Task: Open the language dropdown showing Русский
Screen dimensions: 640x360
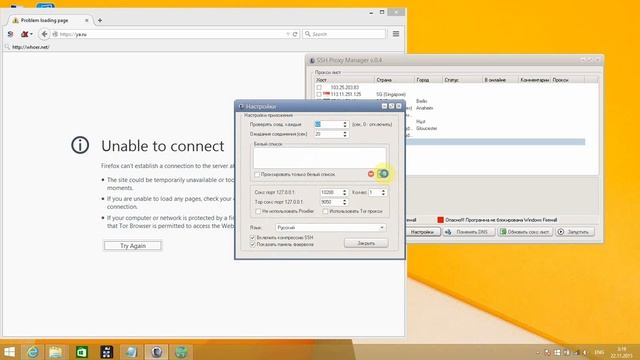Action: [330, 227]
